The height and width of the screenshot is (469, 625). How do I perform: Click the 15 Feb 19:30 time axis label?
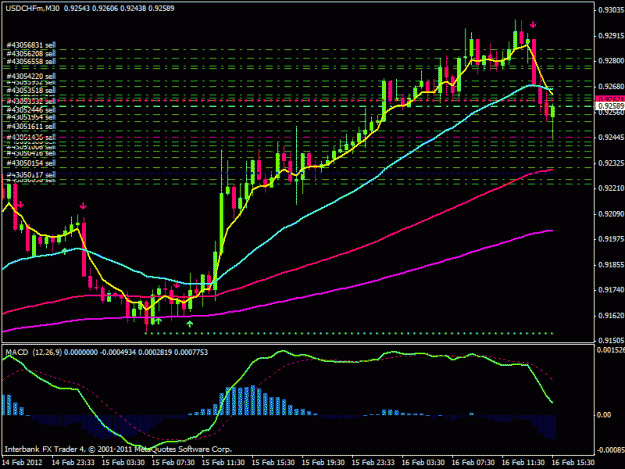pyautogui.click(x=323, y=463)
